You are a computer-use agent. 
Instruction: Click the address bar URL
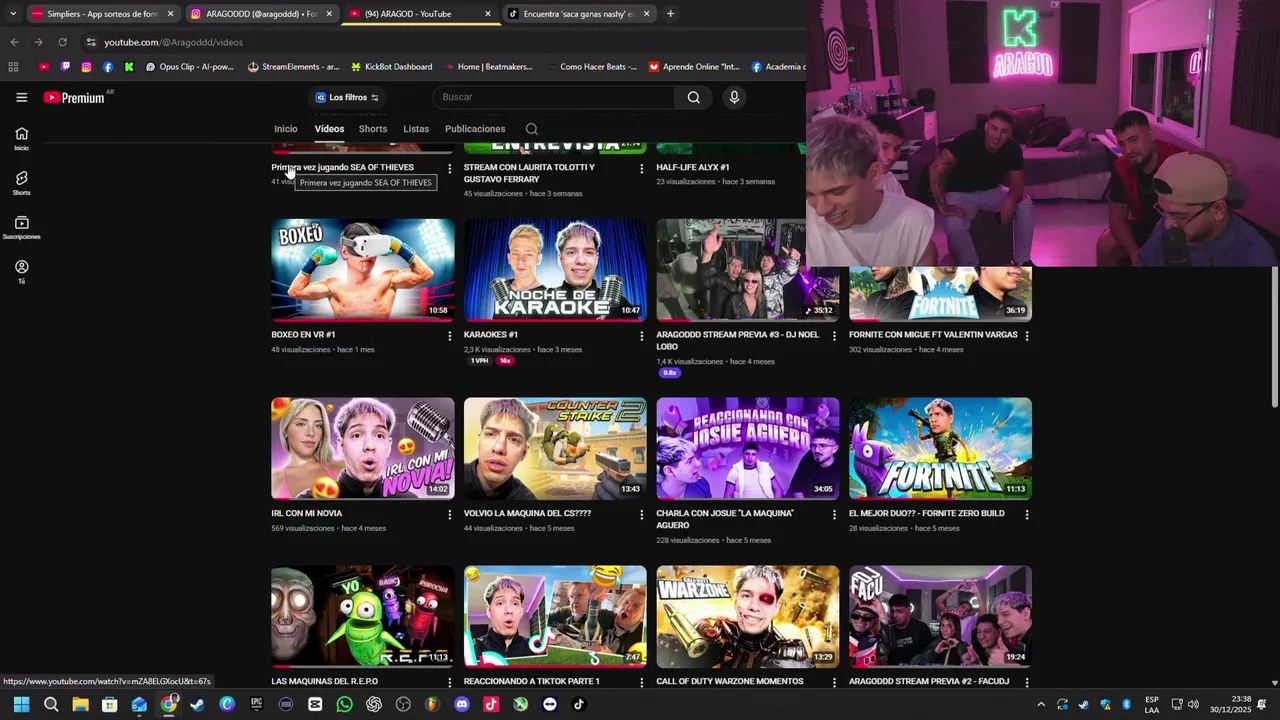[x=174, y=42]
